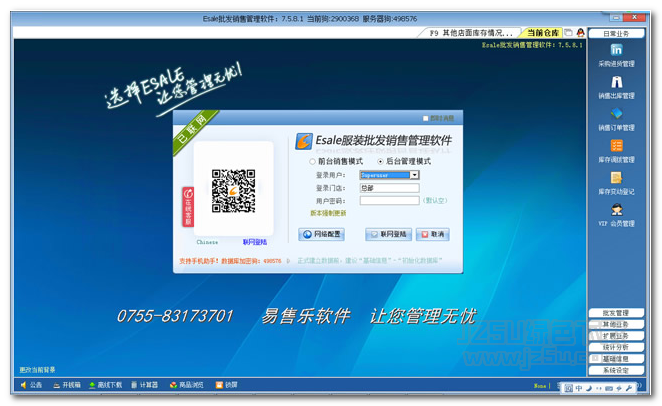662x406 pixels.
Task: Open 扩展业务 sidebar section
Action: (616, 336)
